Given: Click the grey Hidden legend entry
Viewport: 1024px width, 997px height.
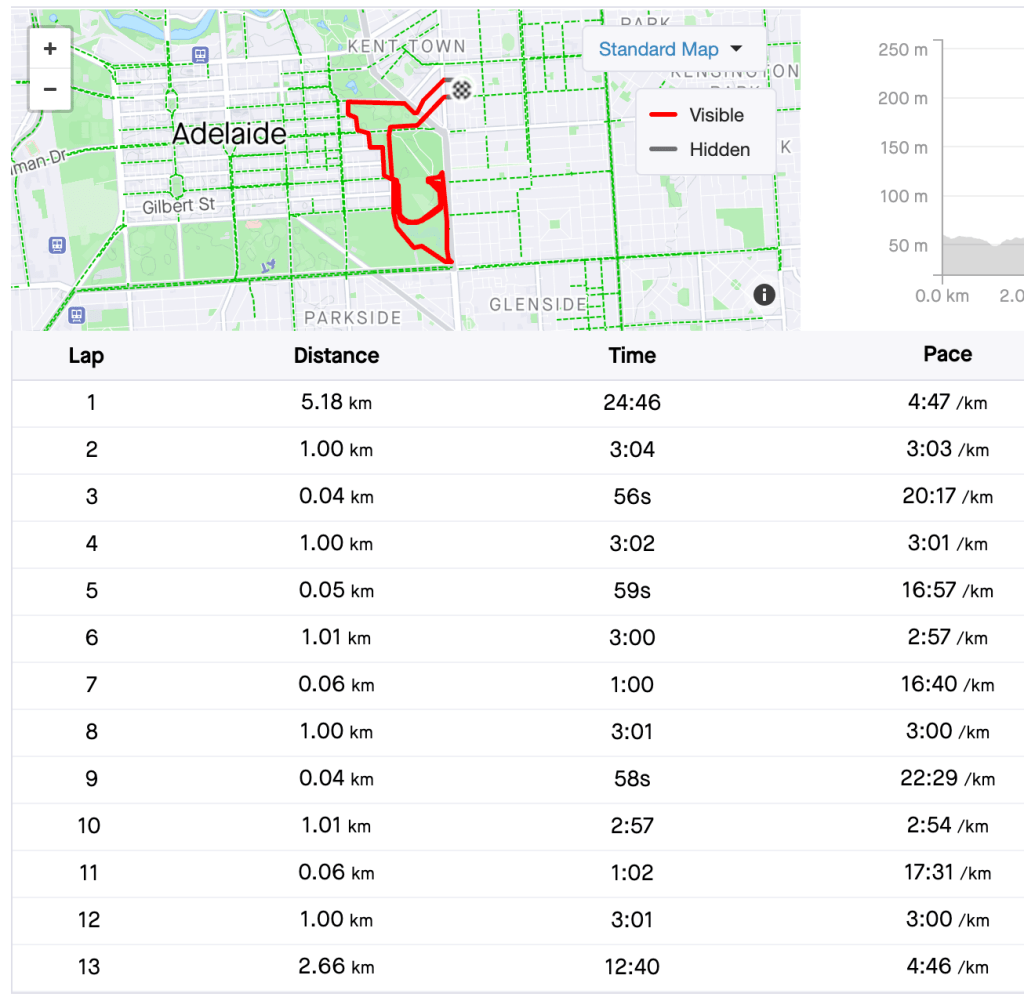Looking at the screenshot, I should [704, 150].
